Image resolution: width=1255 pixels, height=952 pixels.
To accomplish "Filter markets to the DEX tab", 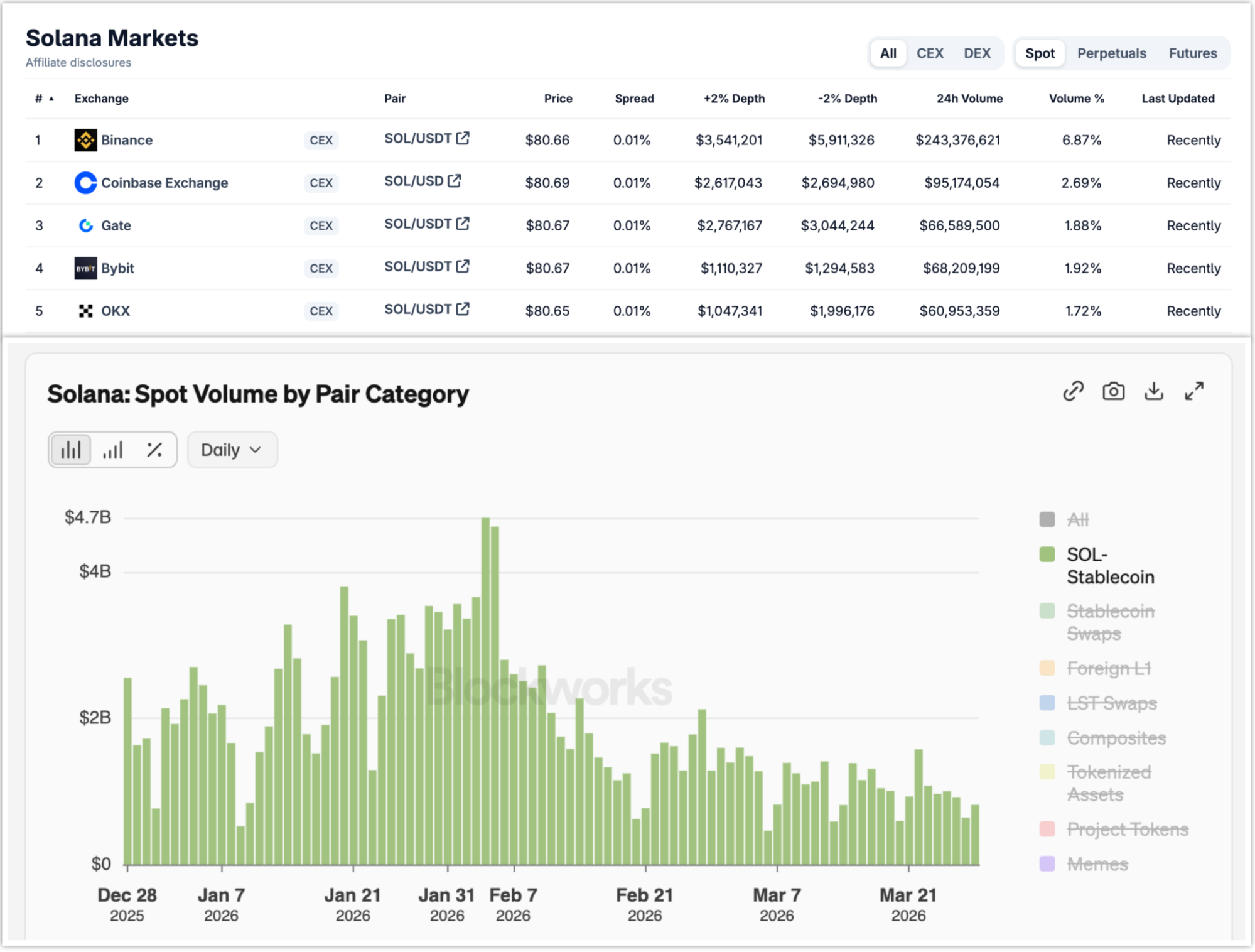I will click(977, 53).
